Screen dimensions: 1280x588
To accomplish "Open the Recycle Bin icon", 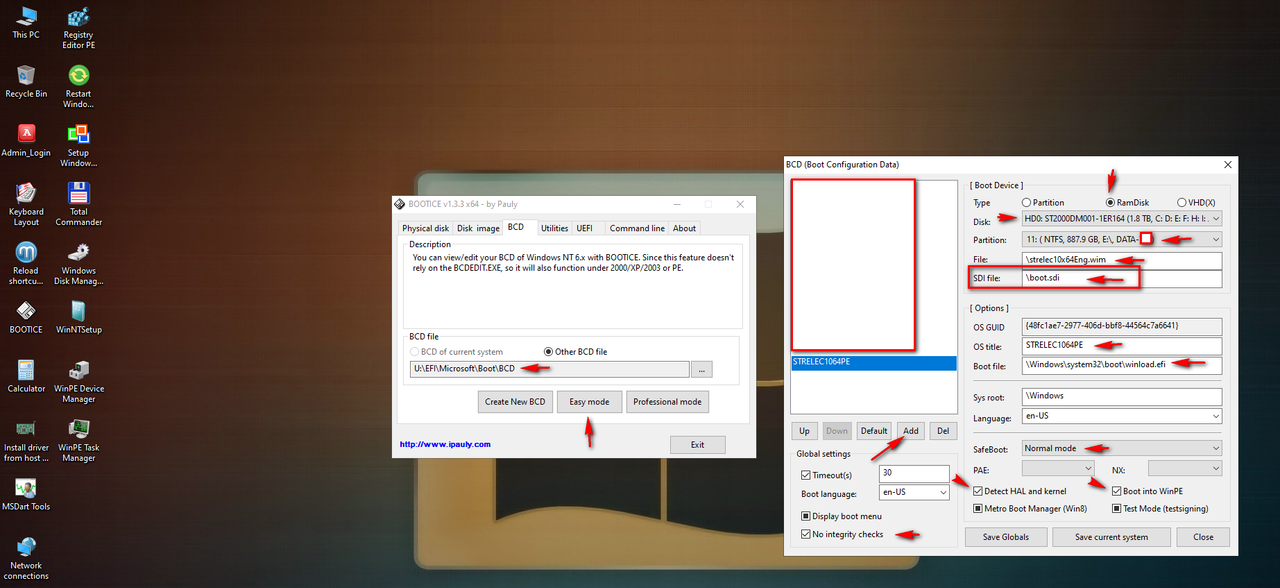I will tap(26, 82).
